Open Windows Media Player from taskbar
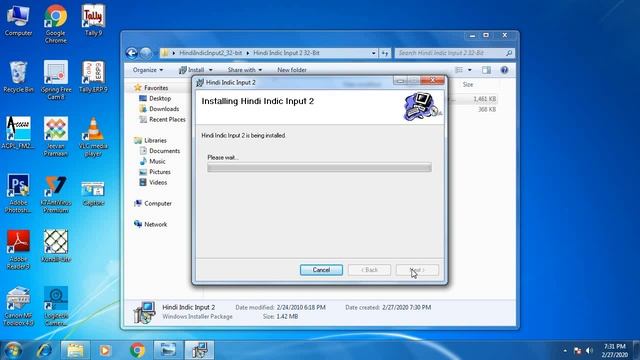Viewport: 640px width, 360px height. pyautogui.click(x=105, y=350)
